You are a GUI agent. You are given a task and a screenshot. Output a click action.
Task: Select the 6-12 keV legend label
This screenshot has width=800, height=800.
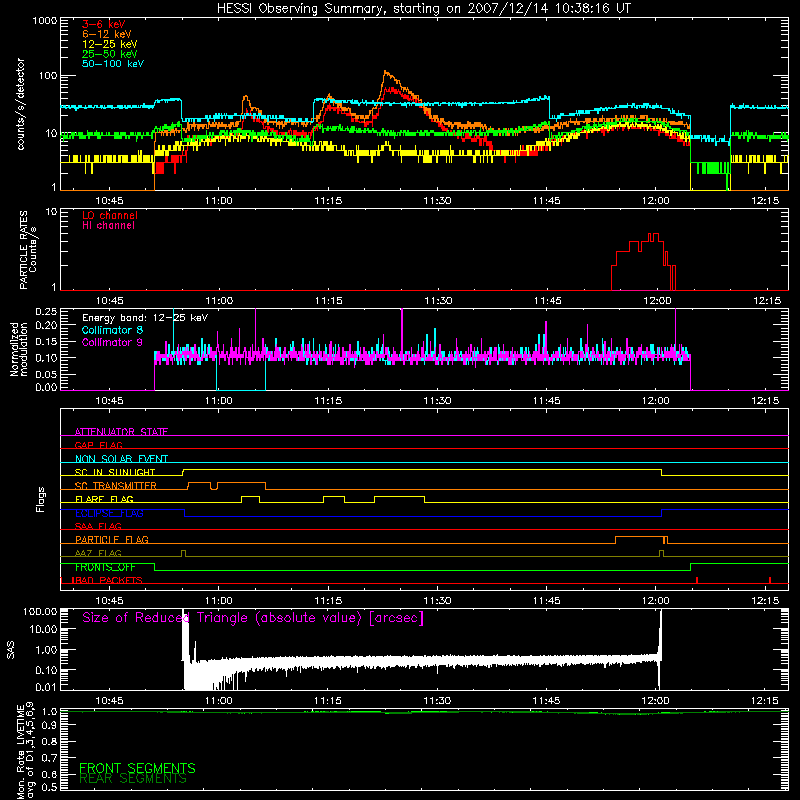click(x=107, y=34)
